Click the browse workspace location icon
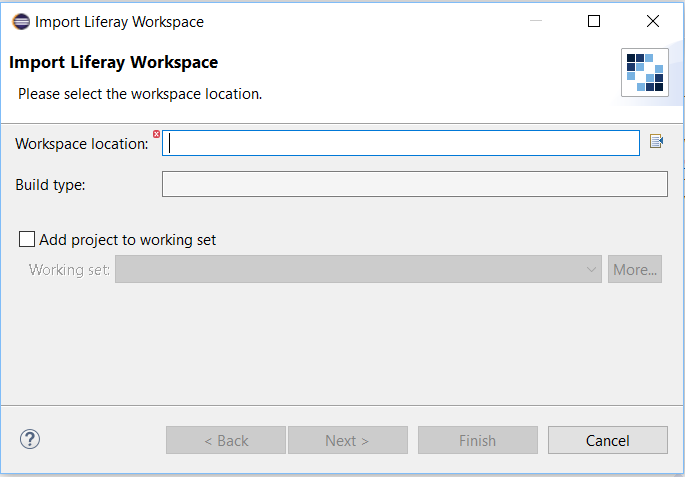This screenshot has height=477, width=685. point(656,142)
